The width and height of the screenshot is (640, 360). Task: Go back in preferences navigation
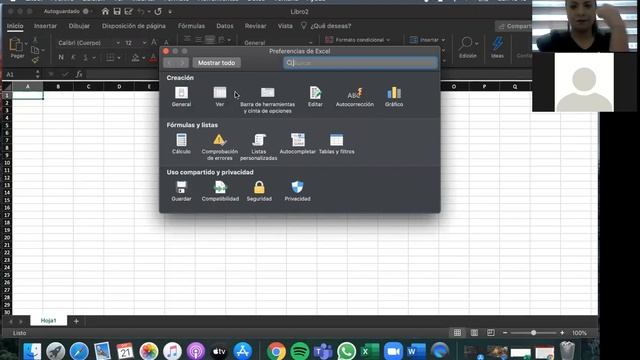(169, 63)
